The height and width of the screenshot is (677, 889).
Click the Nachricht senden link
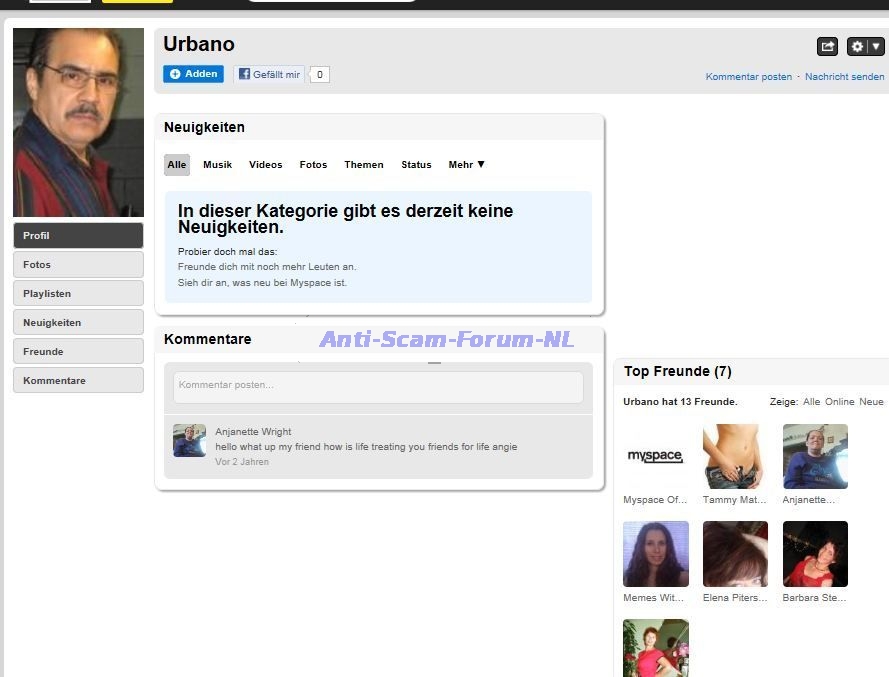coord(844,77)
